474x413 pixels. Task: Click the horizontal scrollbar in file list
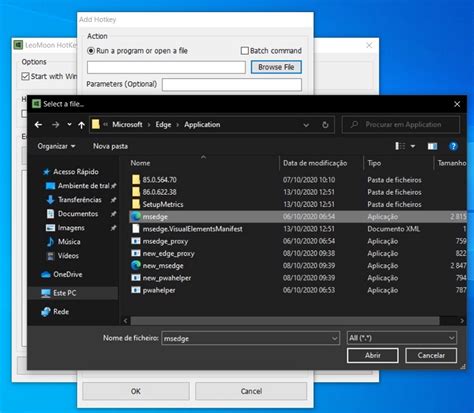[285, 321]
